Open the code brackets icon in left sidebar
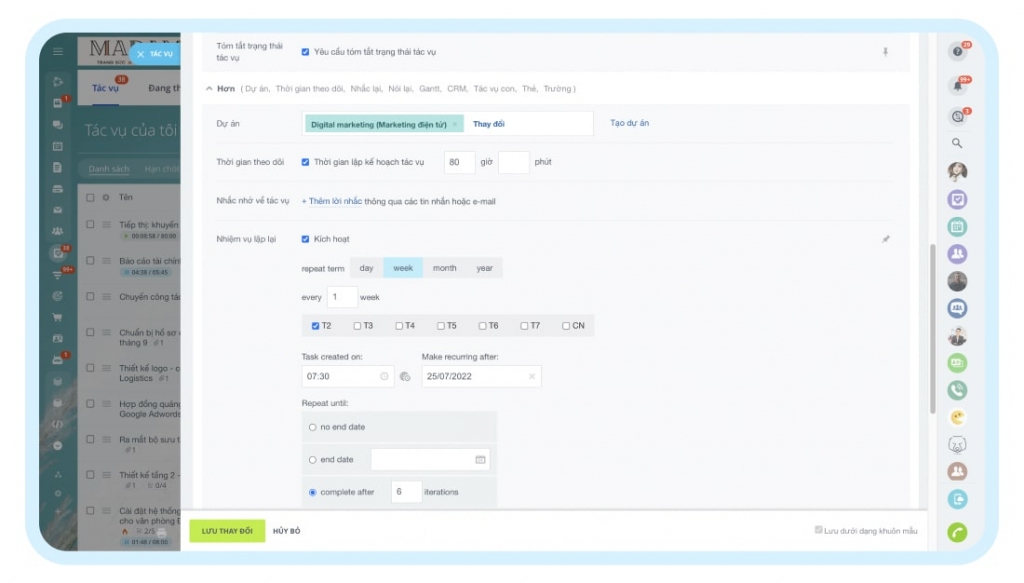Screen dimensions: 1024x583 [58, 424]
